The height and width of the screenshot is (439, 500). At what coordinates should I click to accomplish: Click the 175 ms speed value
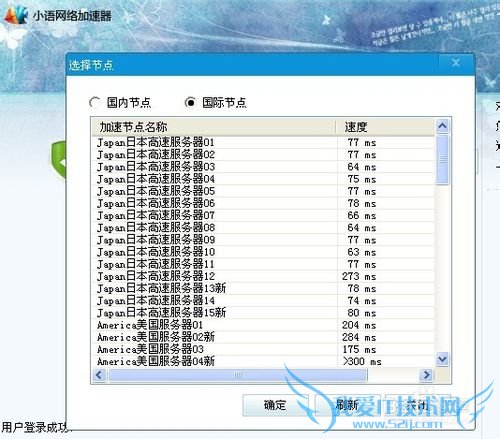coord(359,349)
